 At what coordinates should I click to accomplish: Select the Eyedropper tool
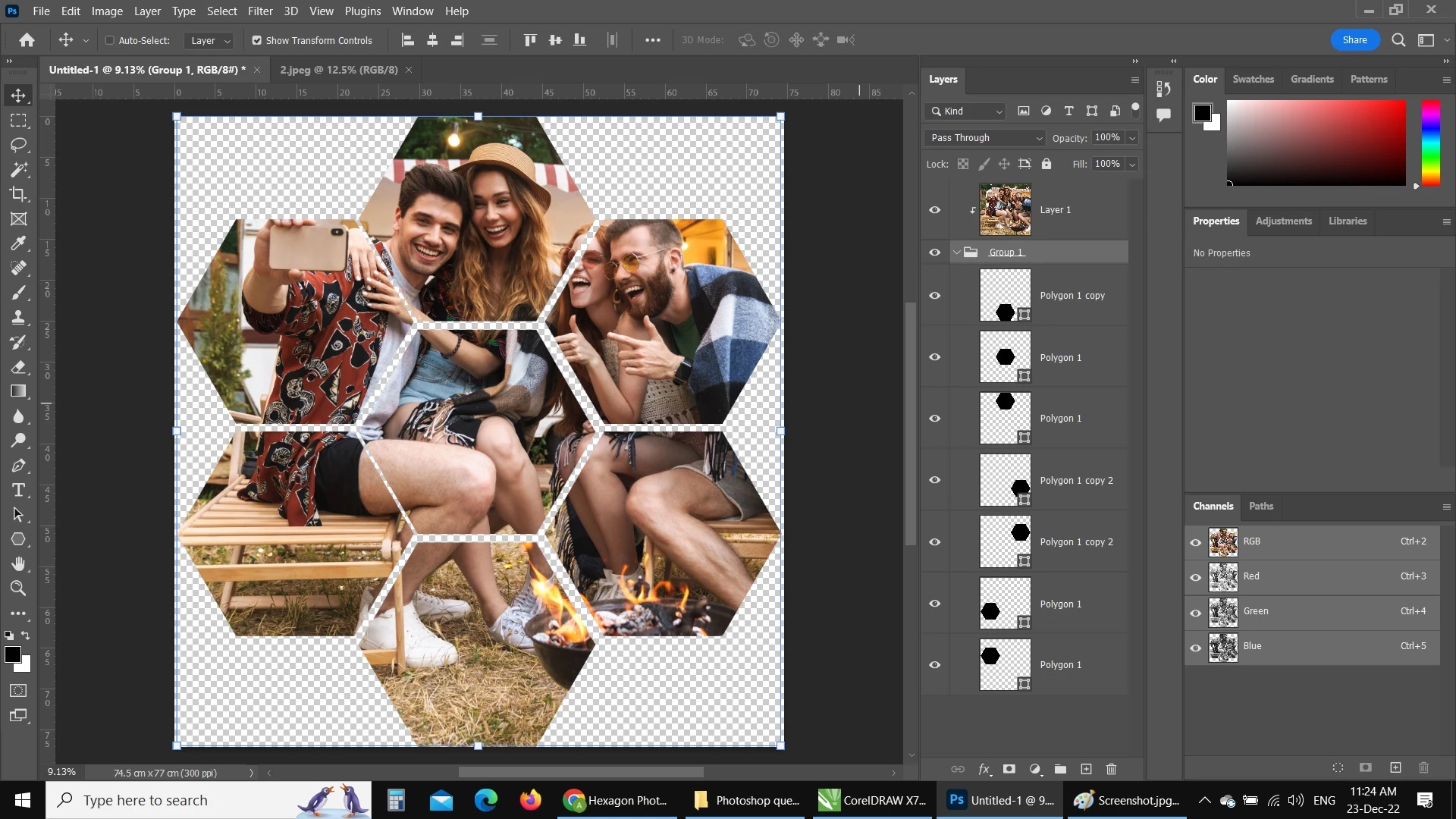tap(18, 243)
